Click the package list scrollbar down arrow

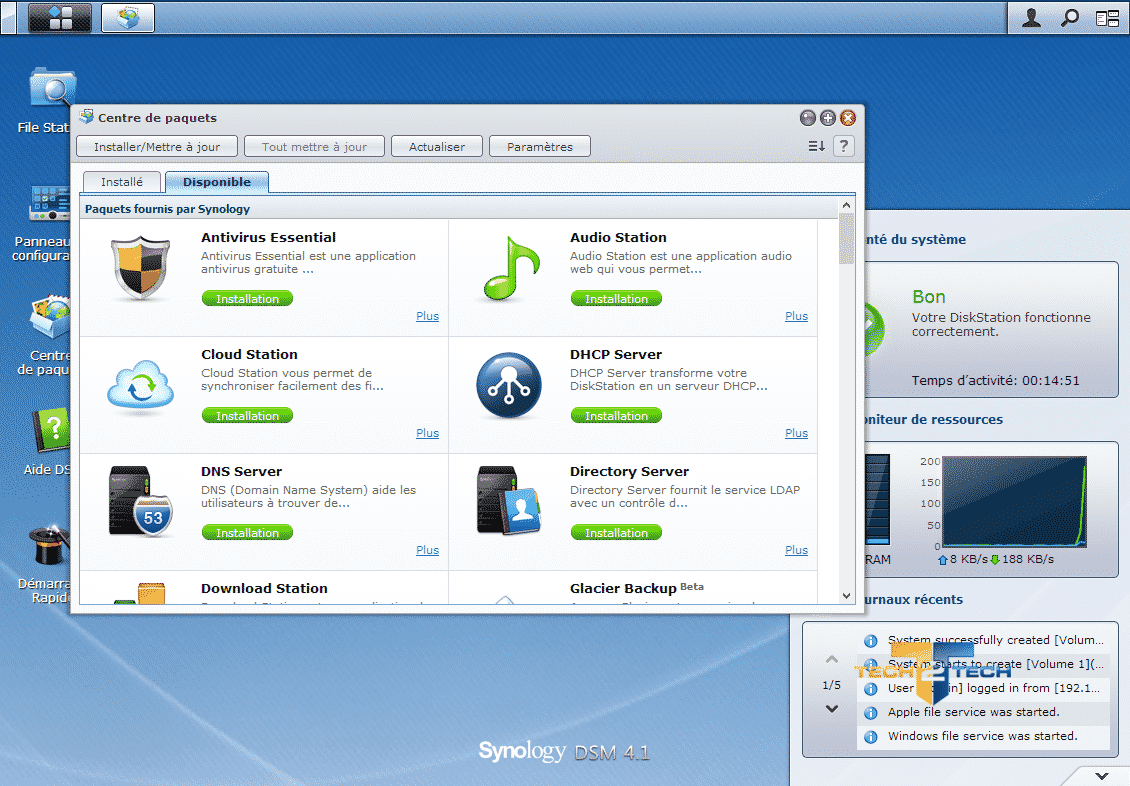click(847, 596)
